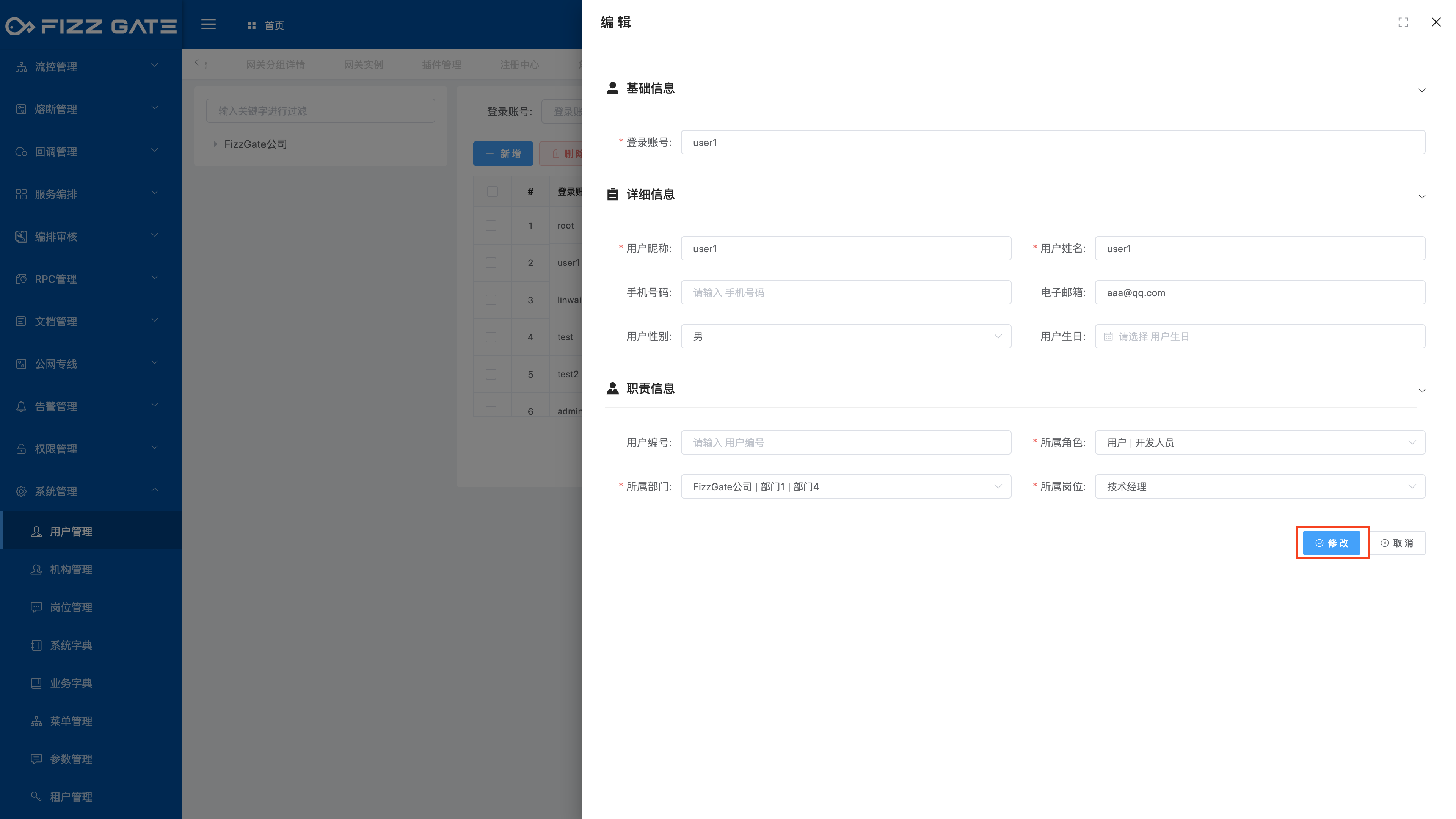Click the 电子邮箱 input field

pos(1260,292)
